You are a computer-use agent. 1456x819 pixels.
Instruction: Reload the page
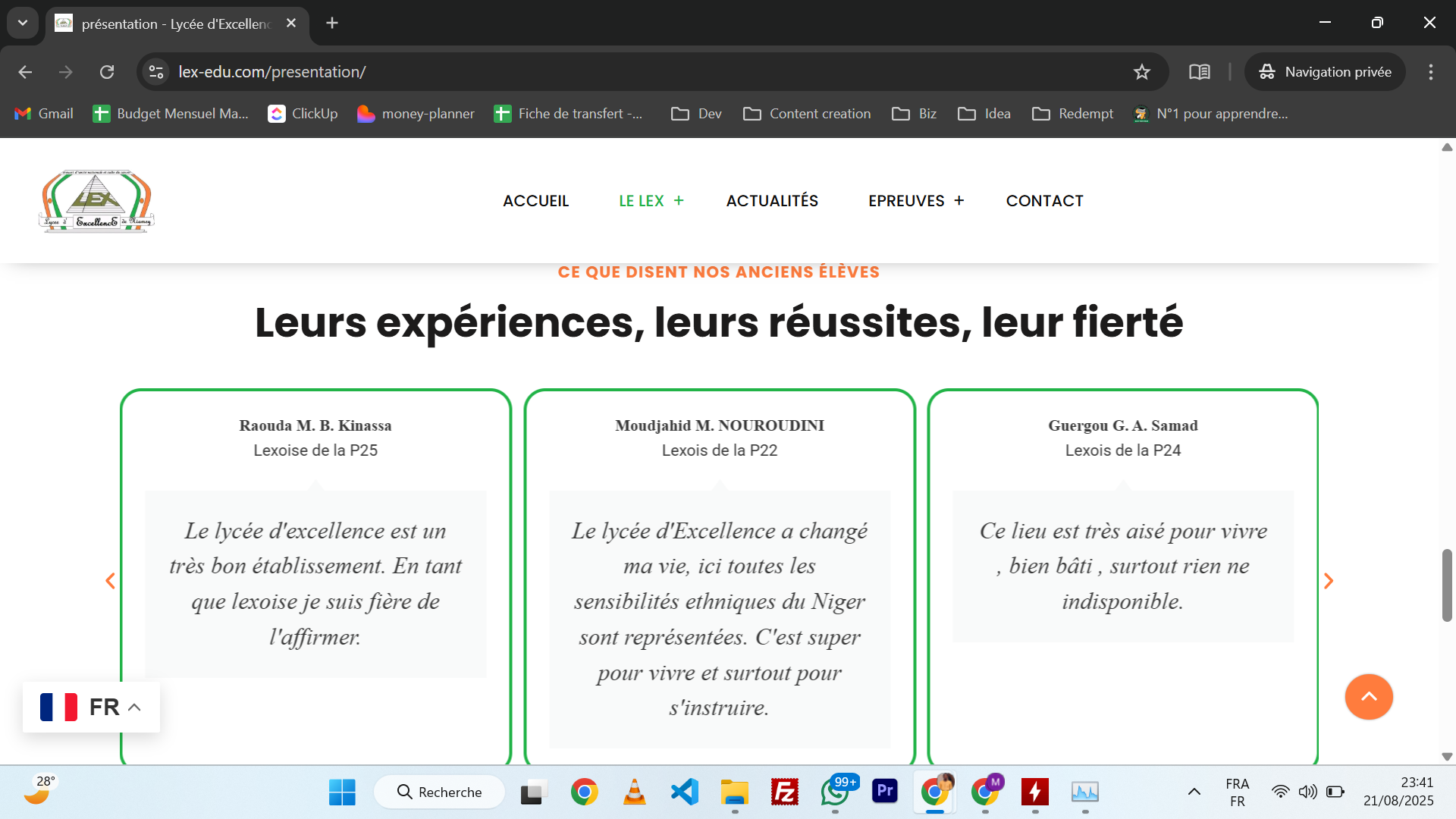click(x=107, y=72)
